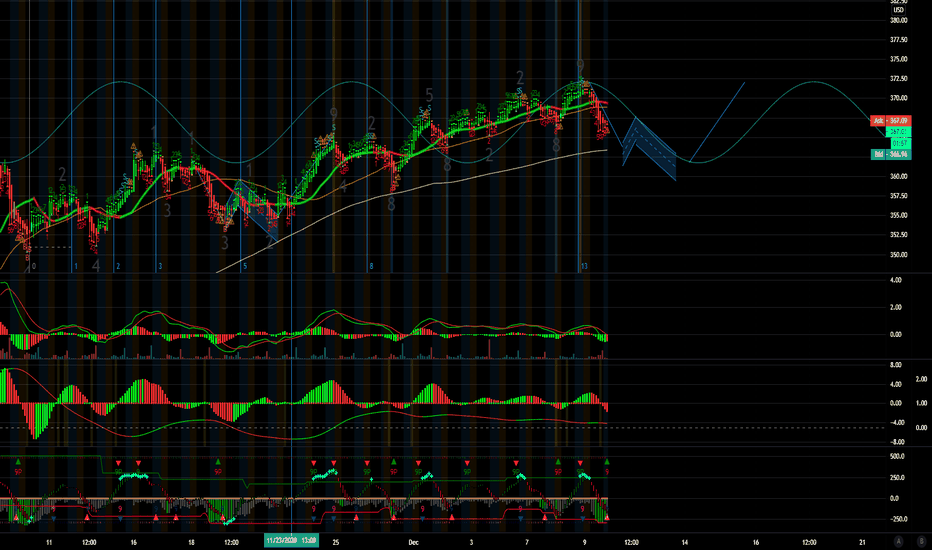This screenshot has width=932, height=550.
Task: Click the -8.00 indicator scale value
Action: click(896, 442)
